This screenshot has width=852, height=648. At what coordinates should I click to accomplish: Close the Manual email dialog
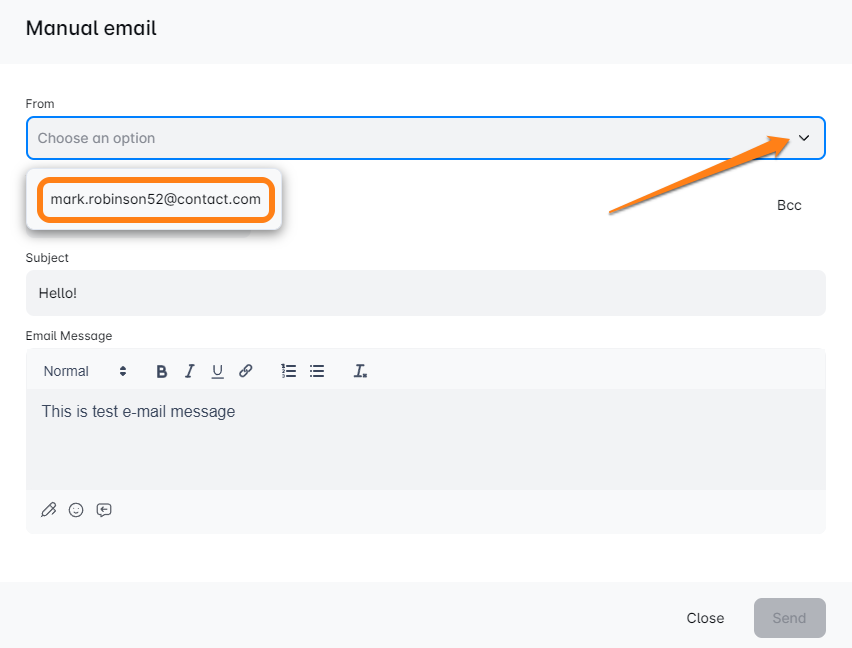click(x=705, y=618)
